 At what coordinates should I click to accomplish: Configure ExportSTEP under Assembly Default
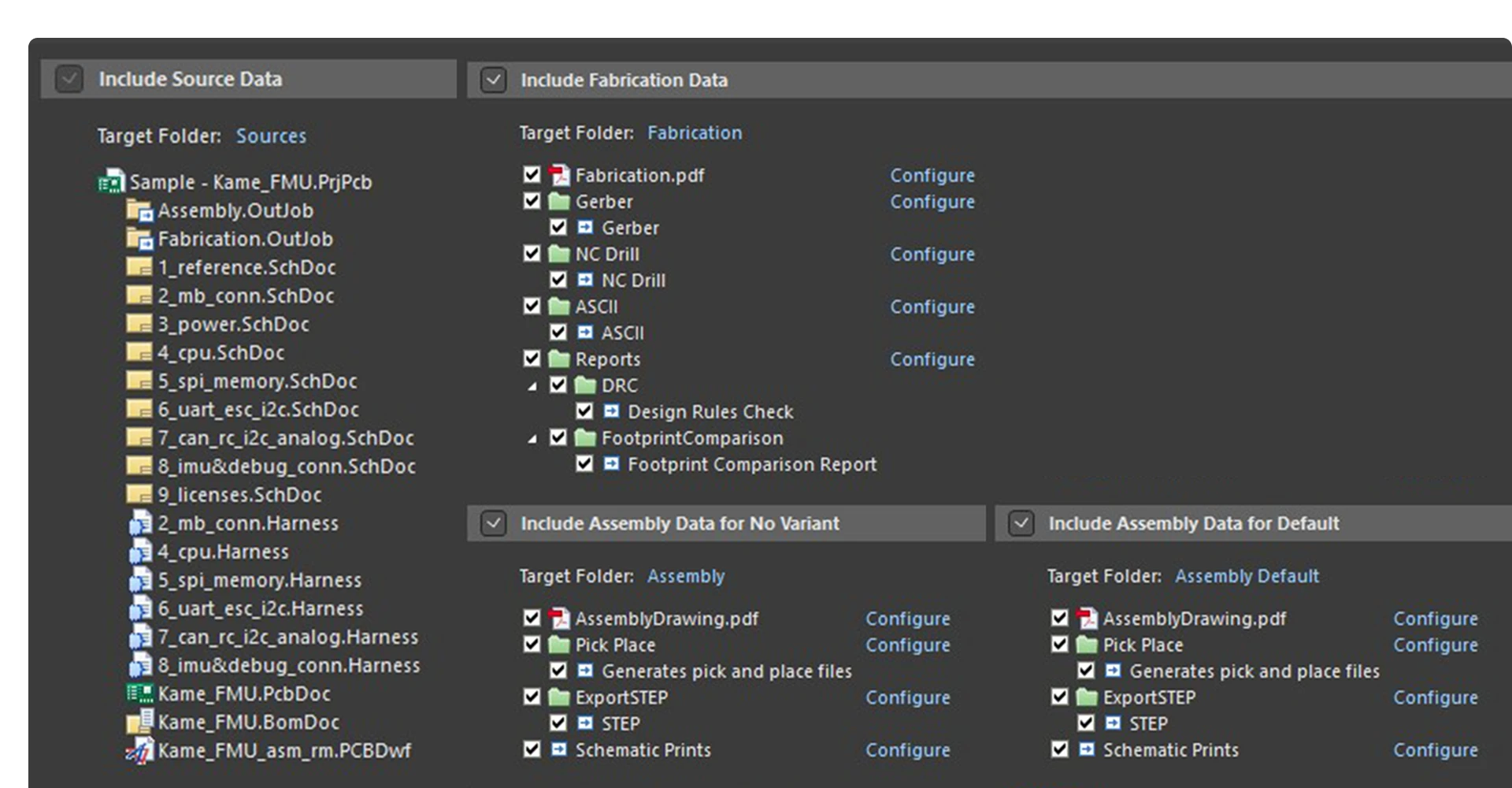pyautogui.click(x=1436, y=697)
